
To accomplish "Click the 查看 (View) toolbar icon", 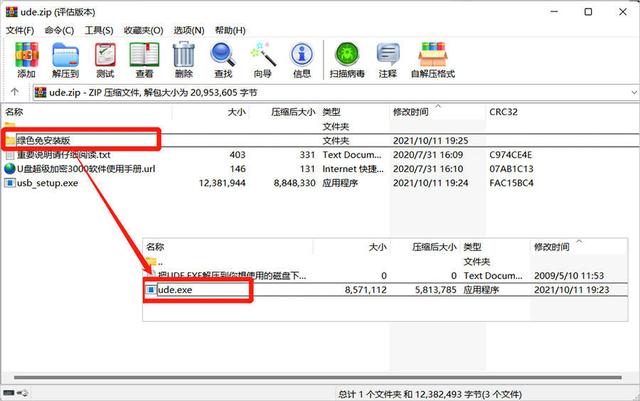I will [x=144, y=60].
